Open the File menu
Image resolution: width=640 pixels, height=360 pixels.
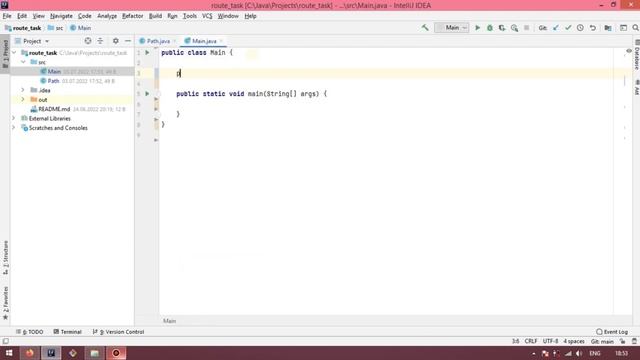(x=7, y=16)
